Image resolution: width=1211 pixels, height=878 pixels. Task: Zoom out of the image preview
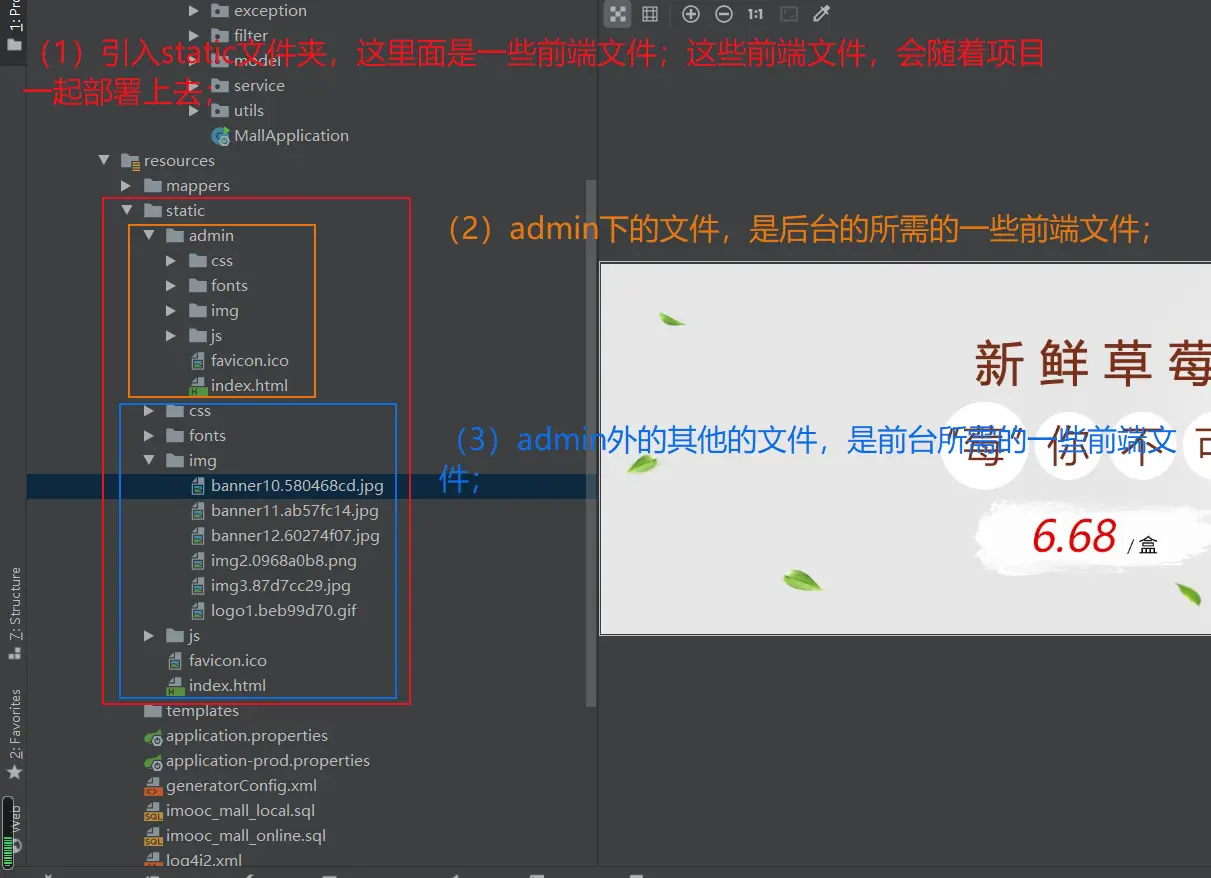click(x=724, y=14)
